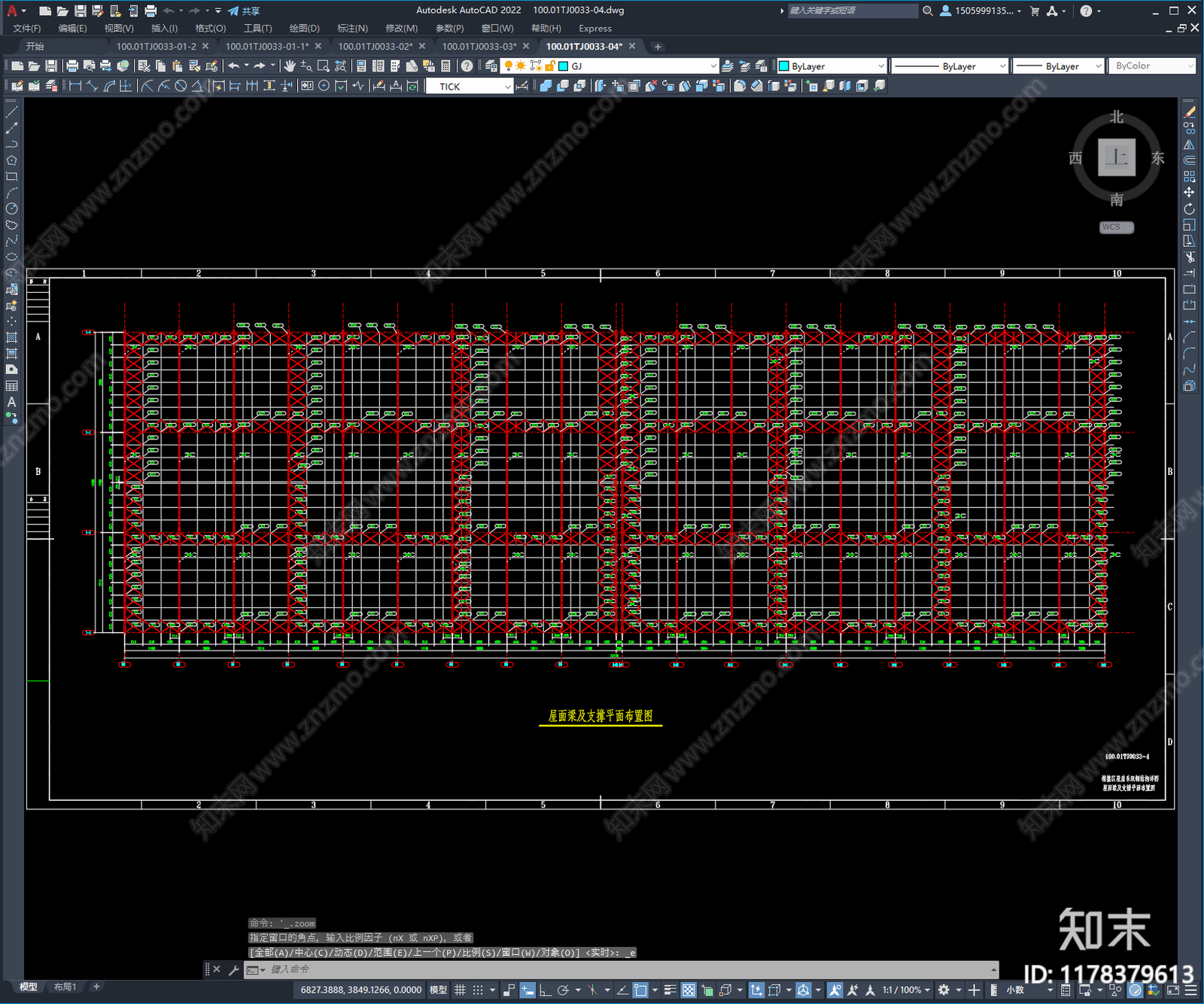Image resolution: width=1204 pixels, height=1004 pixels.
Task: Select the Hatch tool on the left toolbar
Action: (x=11, y=338)
